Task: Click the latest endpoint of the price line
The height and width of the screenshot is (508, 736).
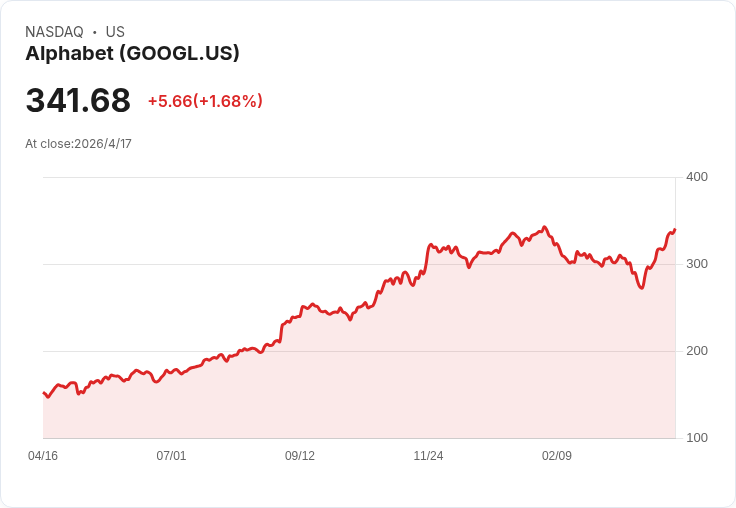Action: click(675, 230)
